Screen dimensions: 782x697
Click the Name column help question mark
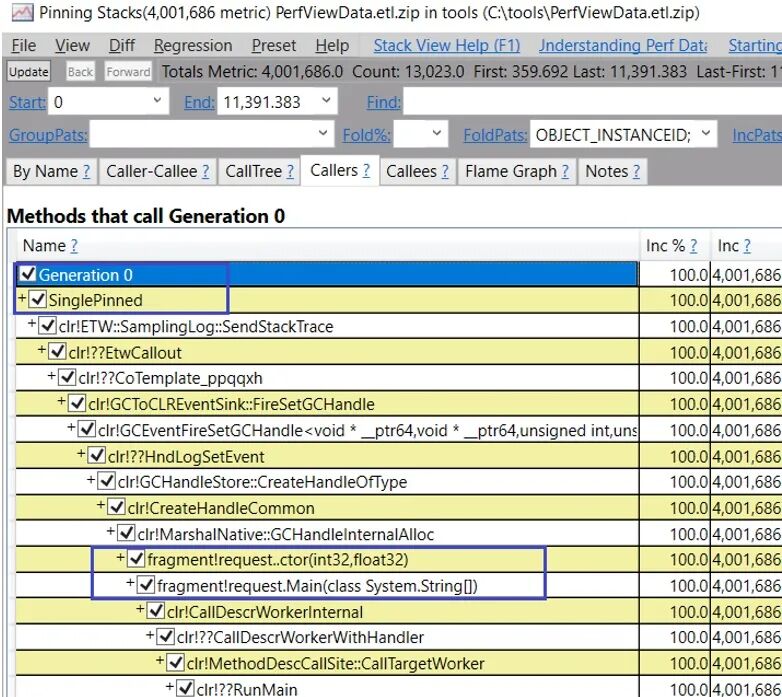click(x=74, y=246)
